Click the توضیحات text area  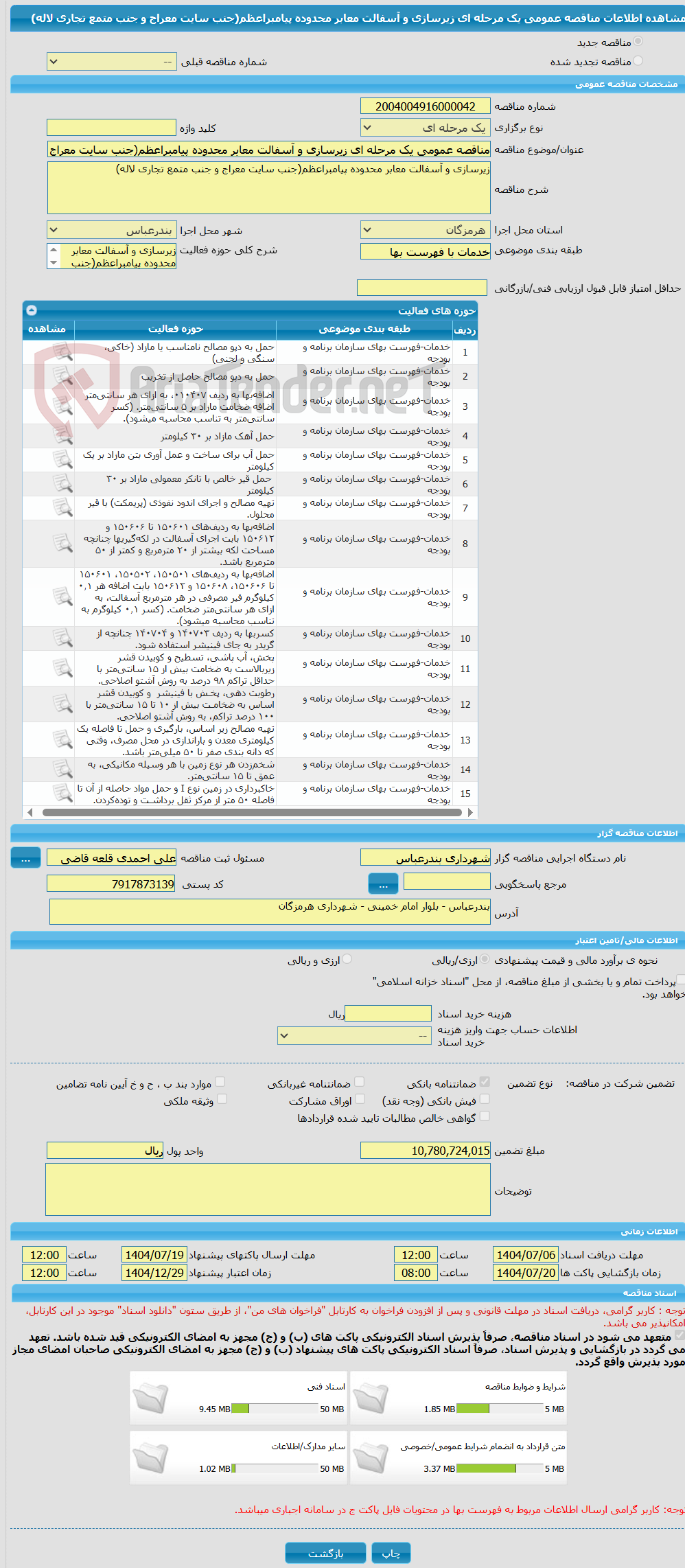[x=268, y=1189]
